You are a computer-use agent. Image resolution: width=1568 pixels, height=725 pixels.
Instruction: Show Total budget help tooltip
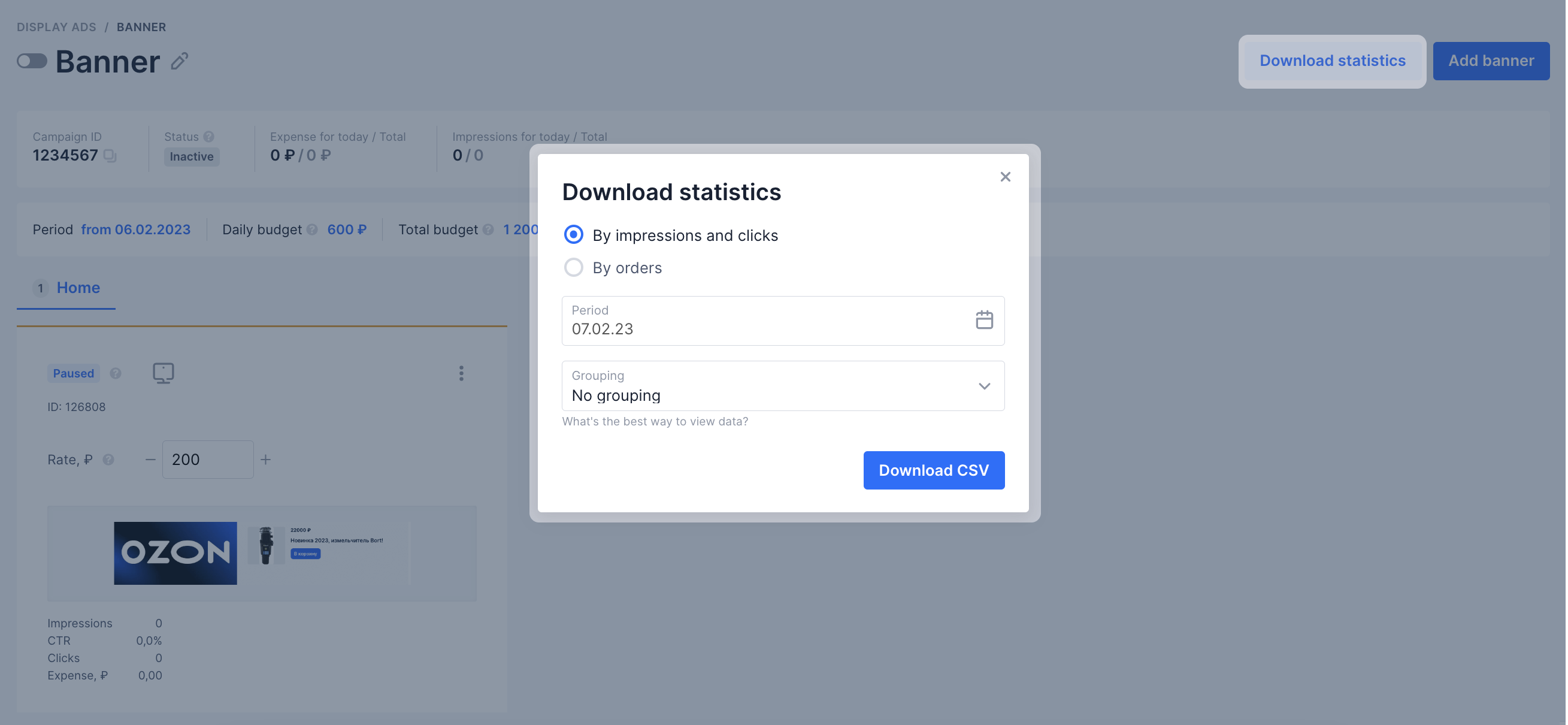pos(488,229)
